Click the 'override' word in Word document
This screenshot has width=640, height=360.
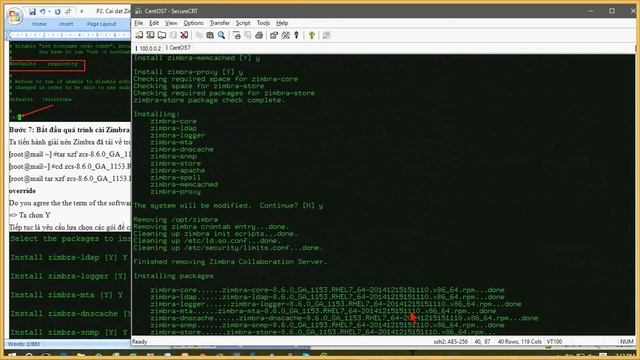click(x=22, y=191)
